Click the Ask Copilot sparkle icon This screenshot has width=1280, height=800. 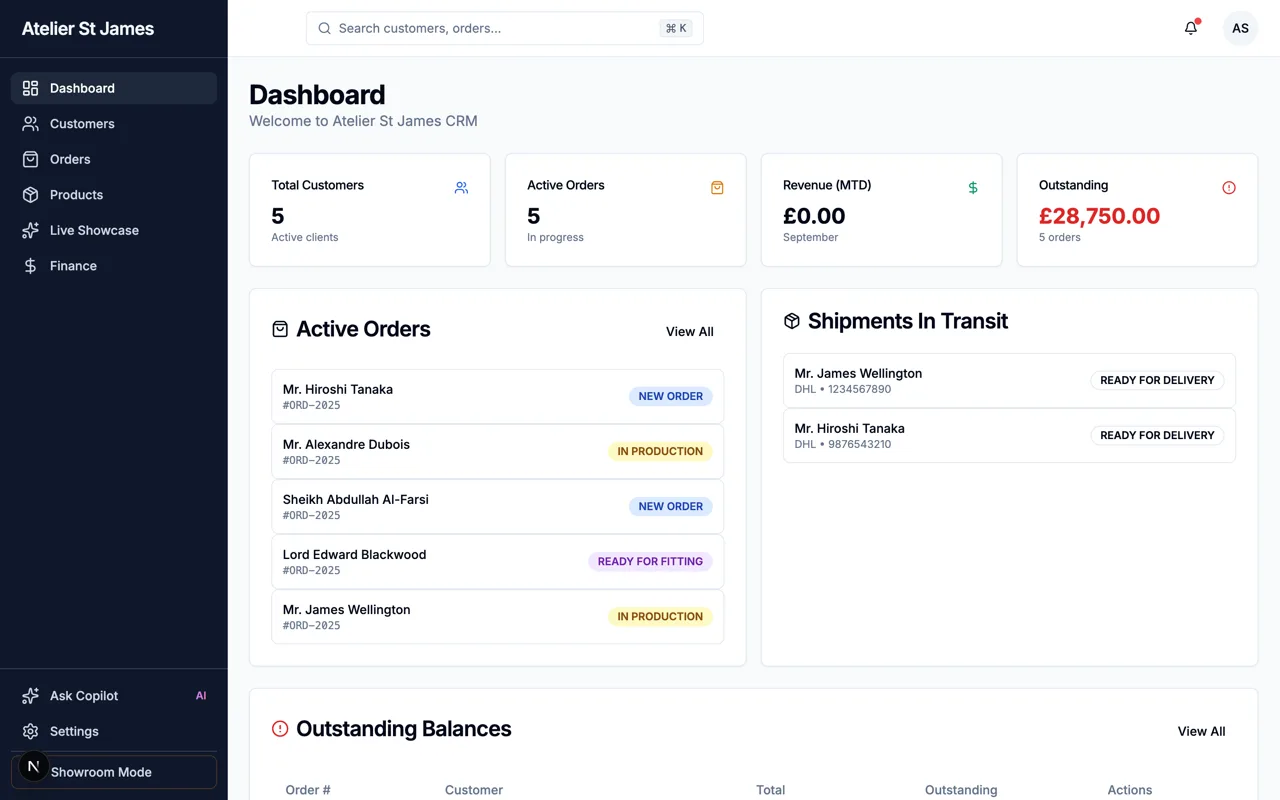[x=30, y=696]
